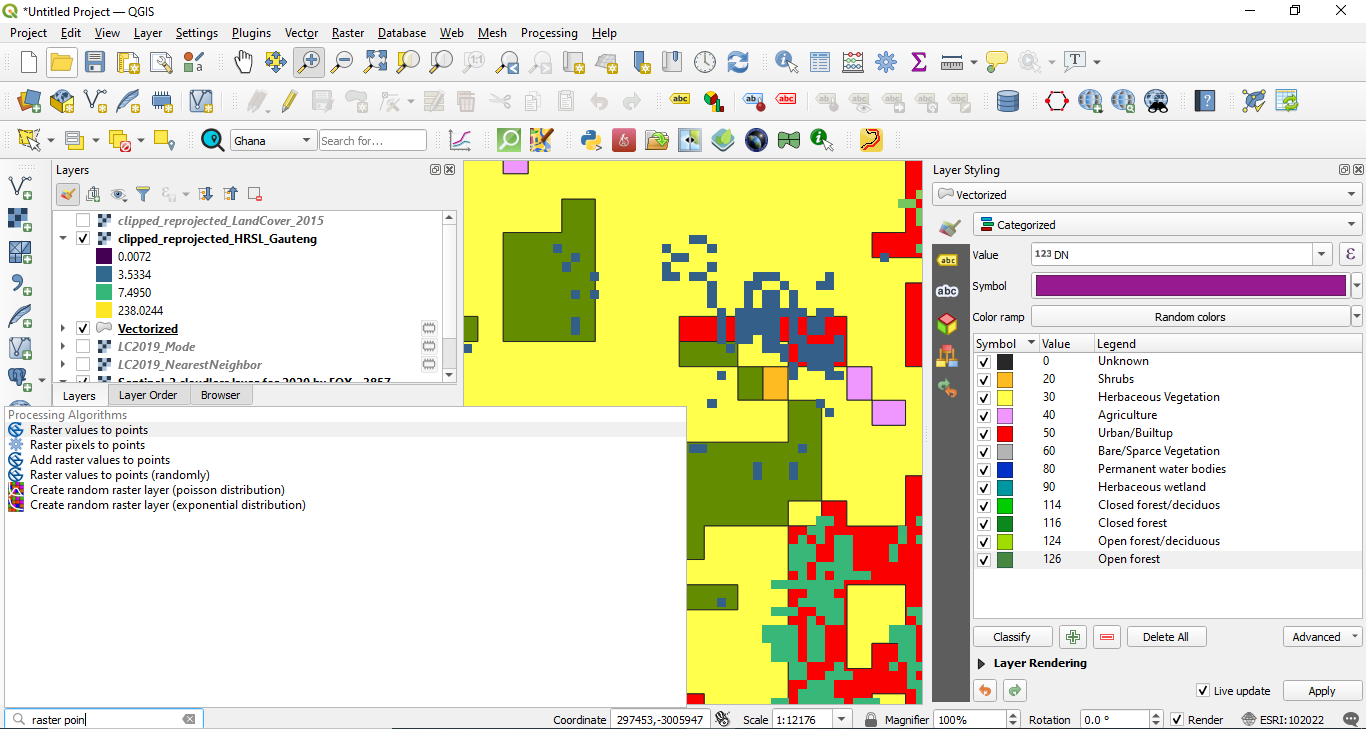Click the Coordinate input field

[660, 720]
